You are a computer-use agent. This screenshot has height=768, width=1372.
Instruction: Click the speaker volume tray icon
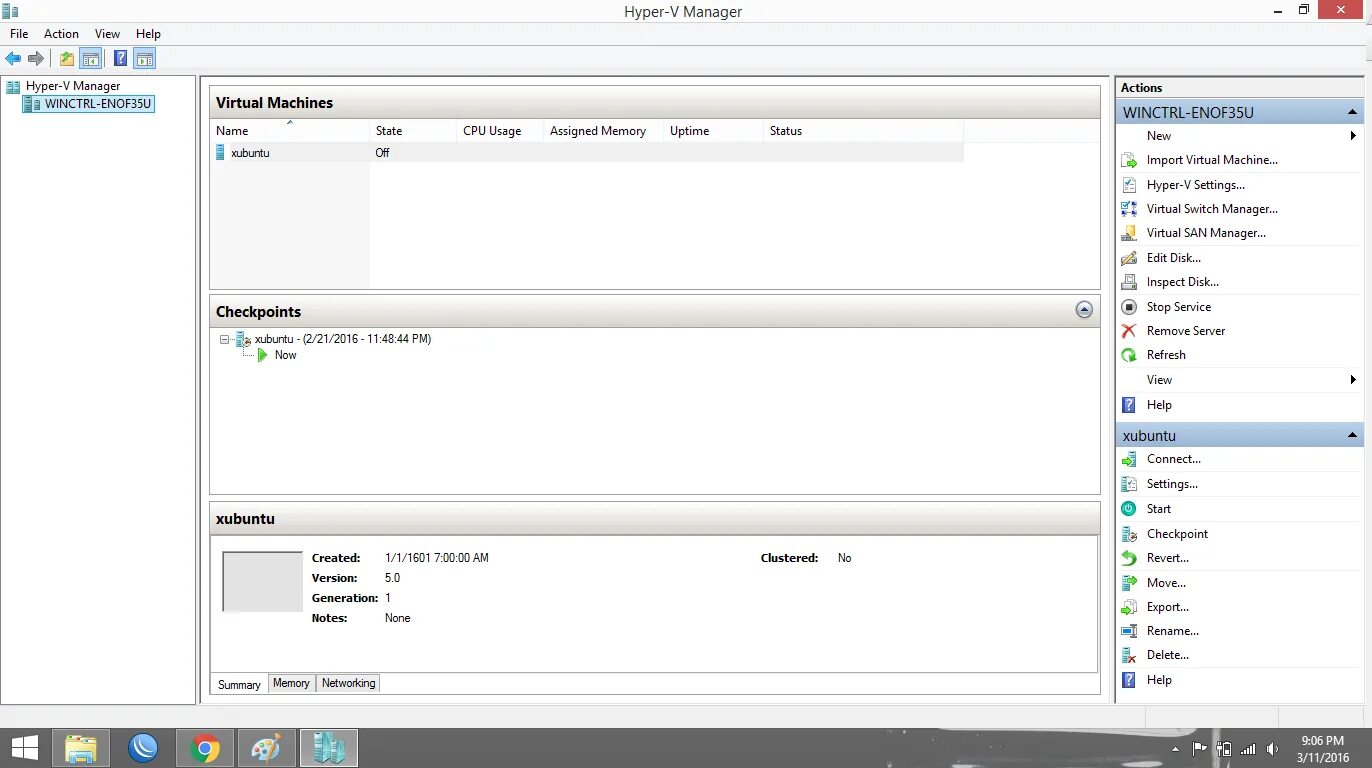[1272, 749]
